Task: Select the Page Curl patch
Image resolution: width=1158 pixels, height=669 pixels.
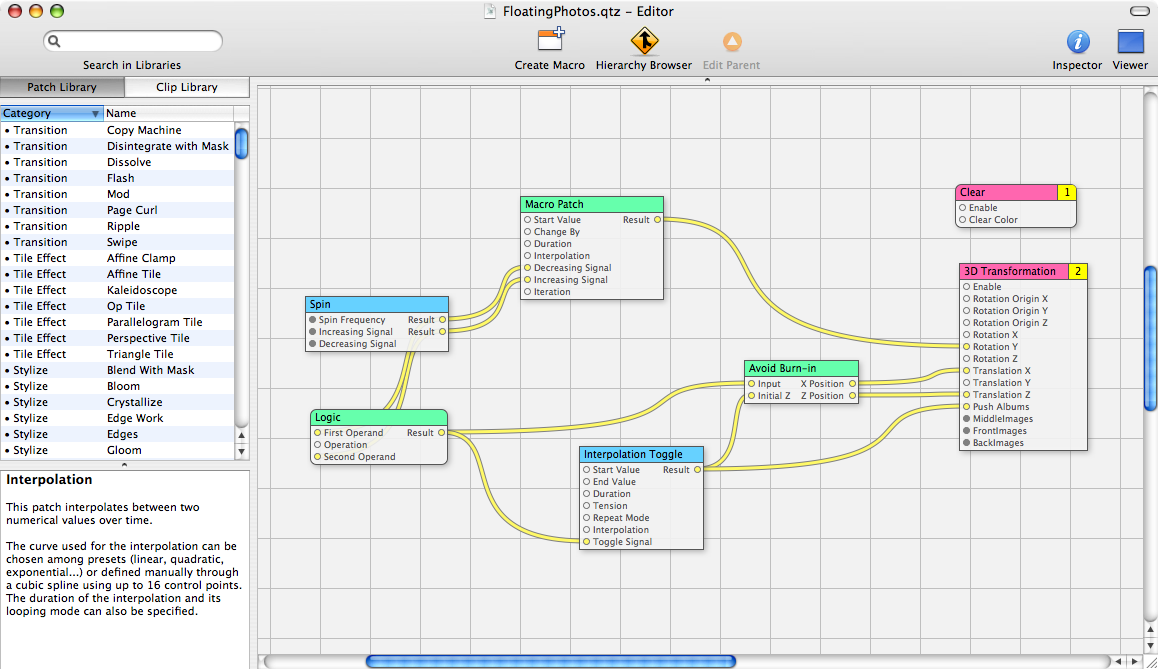Action: (117, 210)
